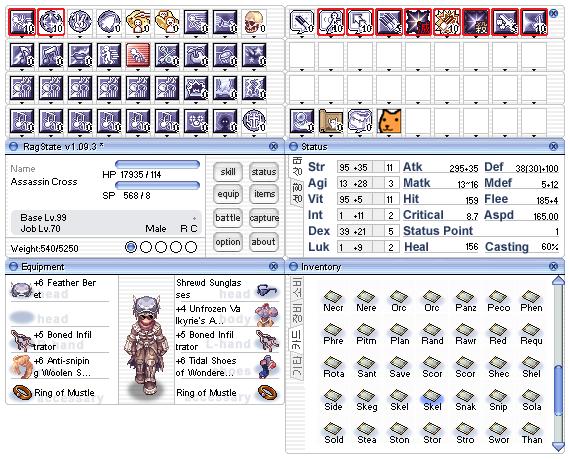This screenshot has width=570, height=459.
Task: Click the capture button
Action: pos(264,218)
